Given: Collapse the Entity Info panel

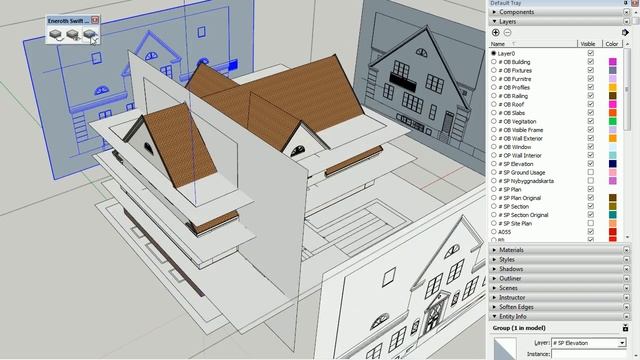Looking at the screenshot, I should tap(494, 316).
